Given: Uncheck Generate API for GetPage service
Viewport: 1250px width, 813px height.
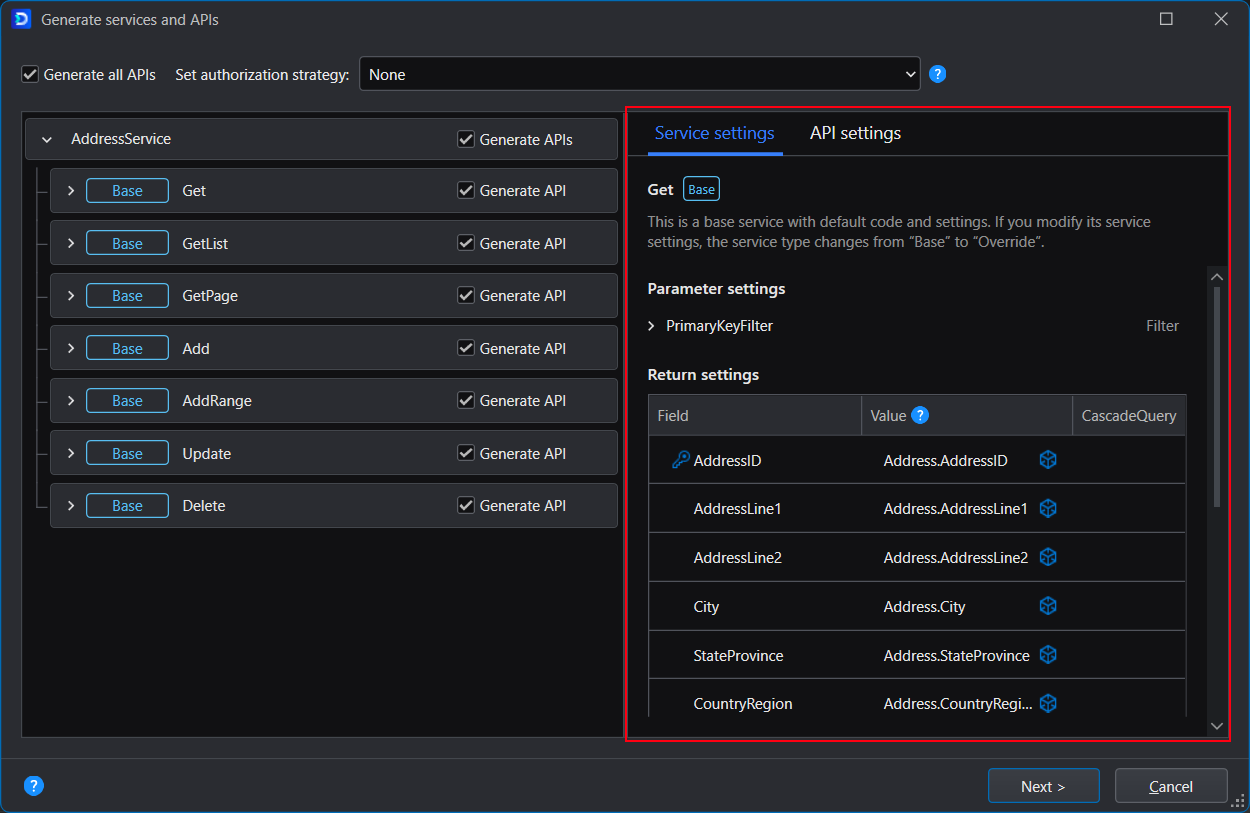Looking at the screenshot, I should [x=466, y=295].
